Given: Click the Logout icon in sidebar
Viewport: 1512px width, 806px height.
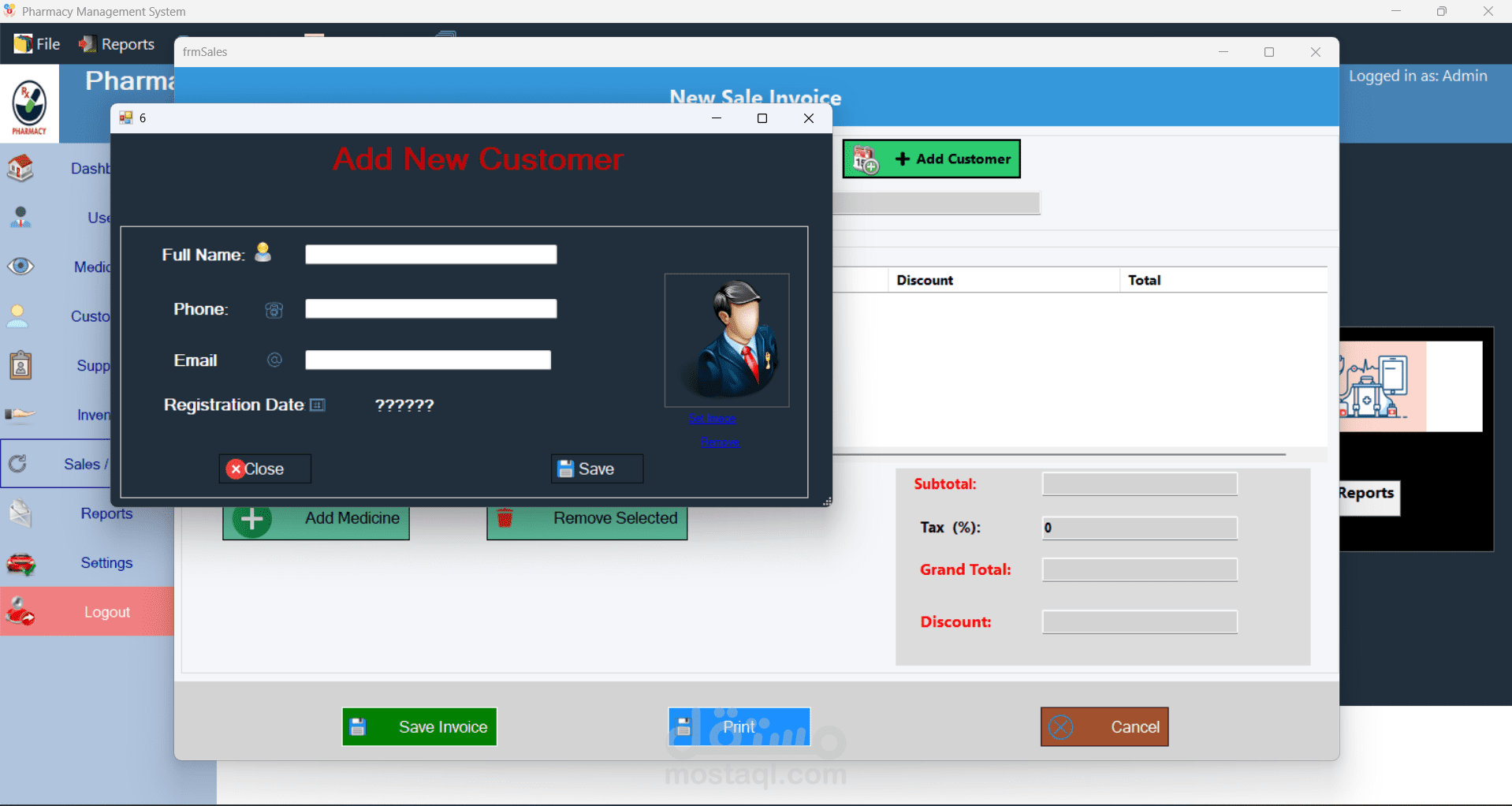Looking at the screenshot, I should 20,612.
